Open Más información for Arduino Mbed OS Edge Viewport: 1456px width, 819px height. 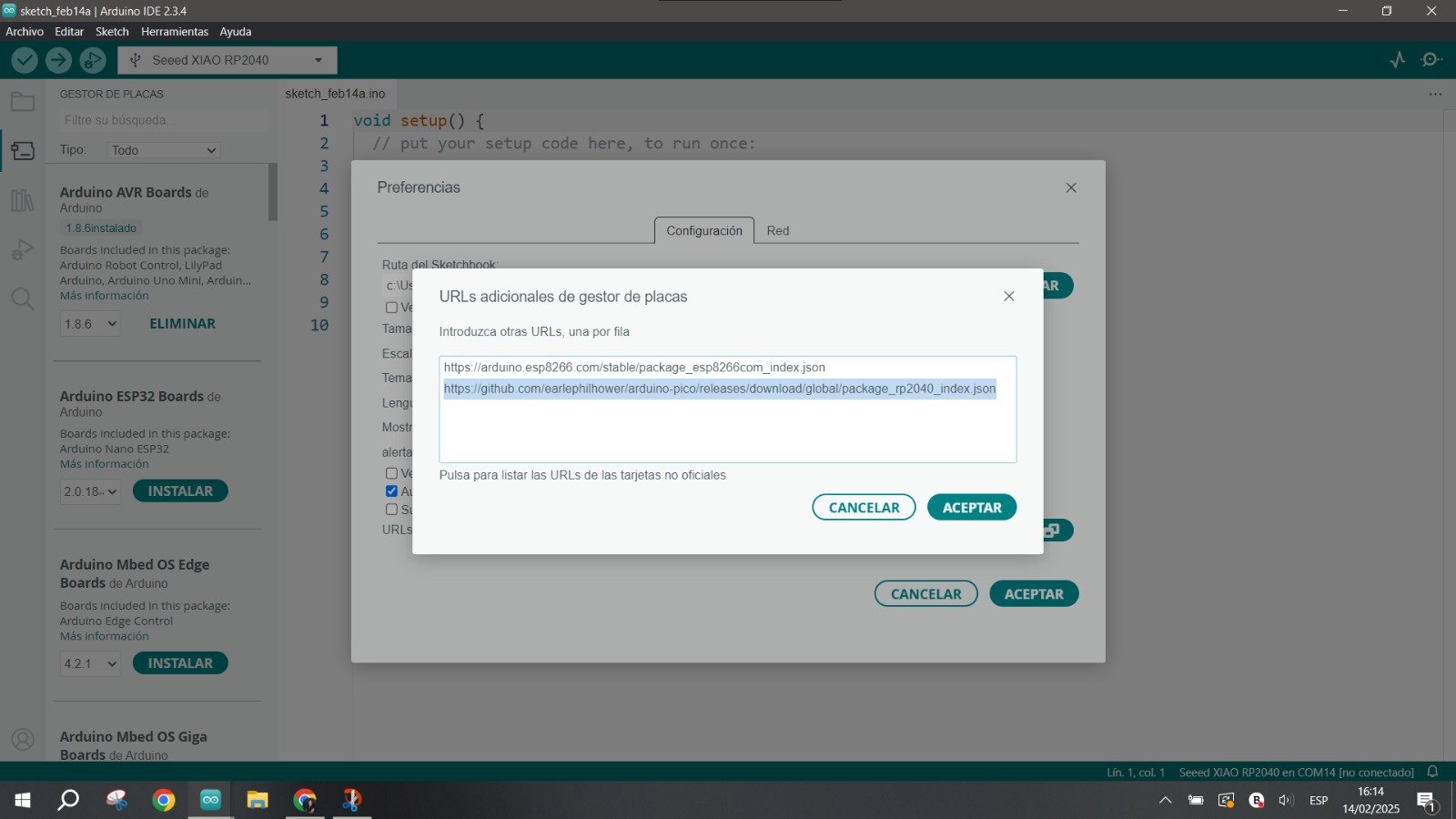[105, 636]
